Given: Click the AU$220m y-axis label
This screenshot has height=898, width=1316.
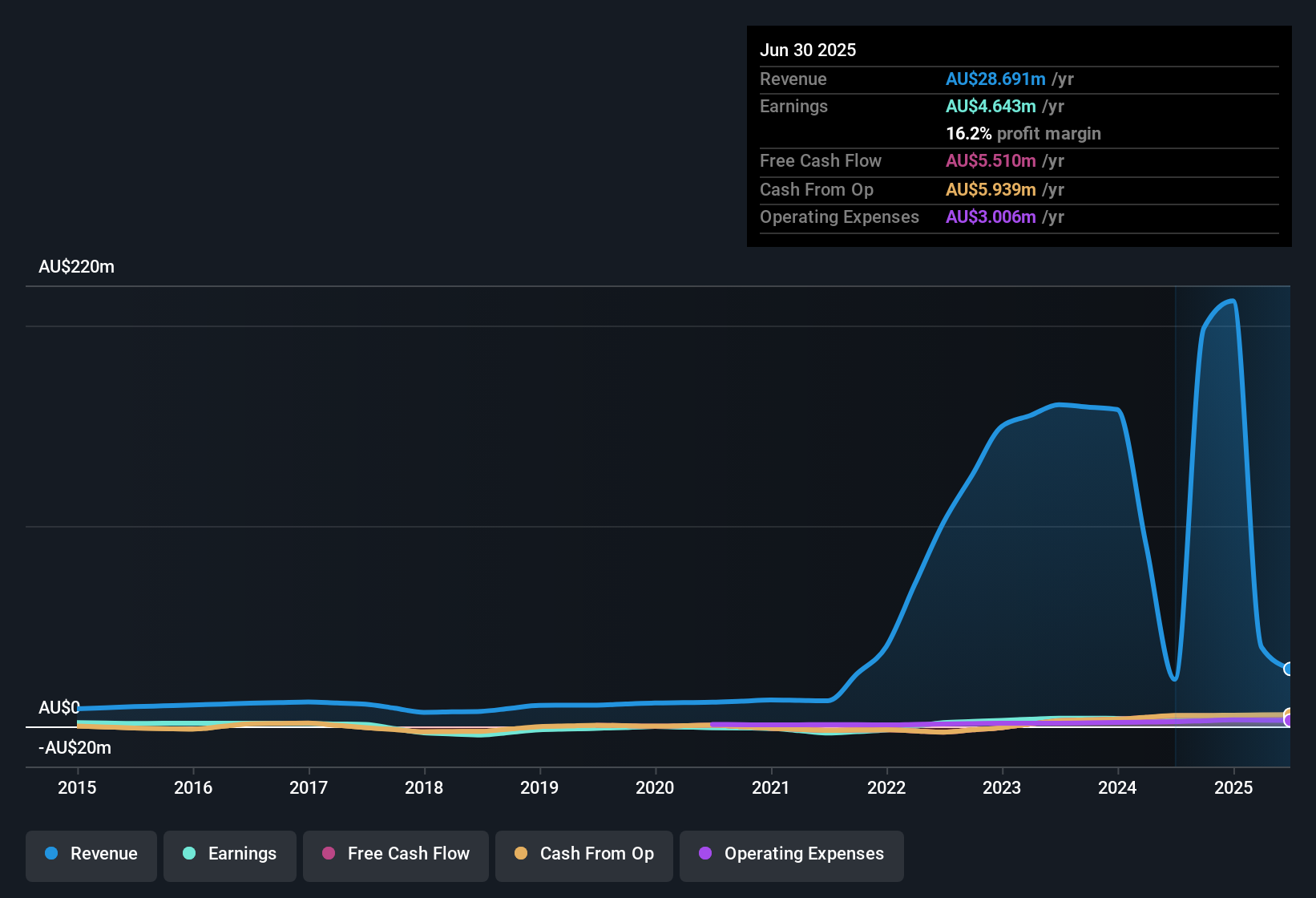Looking at the screenshot, I should [x=76, y=266].
